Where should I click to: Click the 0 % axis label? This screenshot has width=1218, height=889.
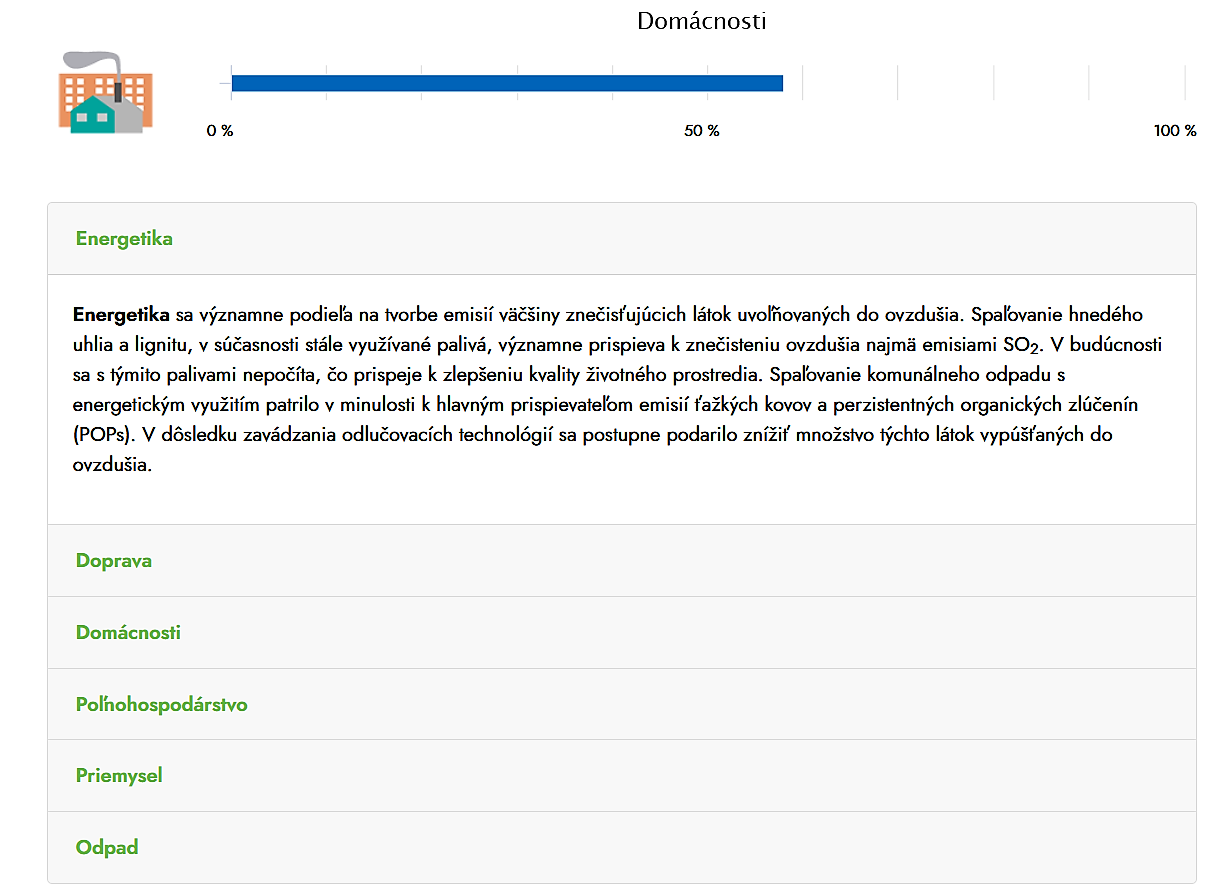coord(220,131)
